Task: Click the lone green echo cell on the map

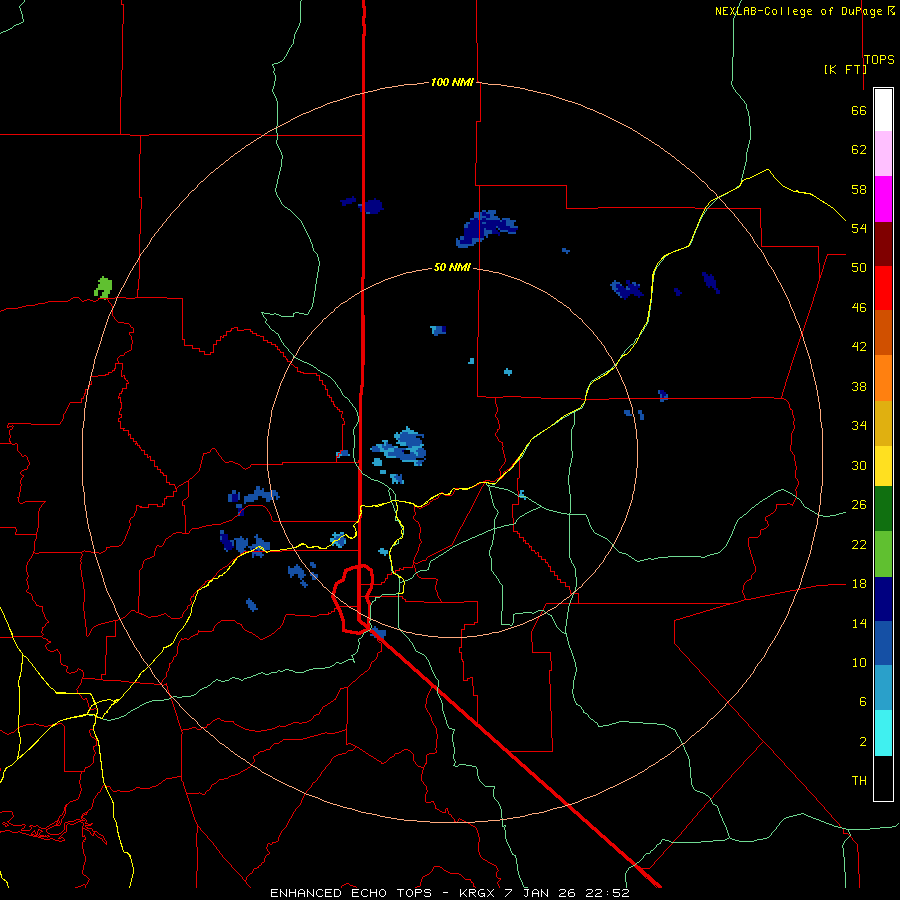Action: [103, 288]
